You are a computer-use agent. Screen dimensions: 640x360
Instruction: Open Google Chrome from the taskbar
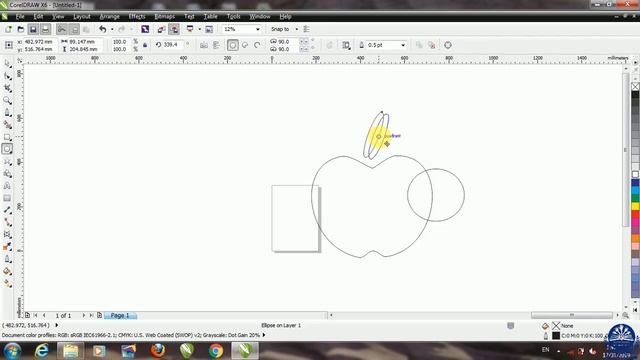click(216, 351)
